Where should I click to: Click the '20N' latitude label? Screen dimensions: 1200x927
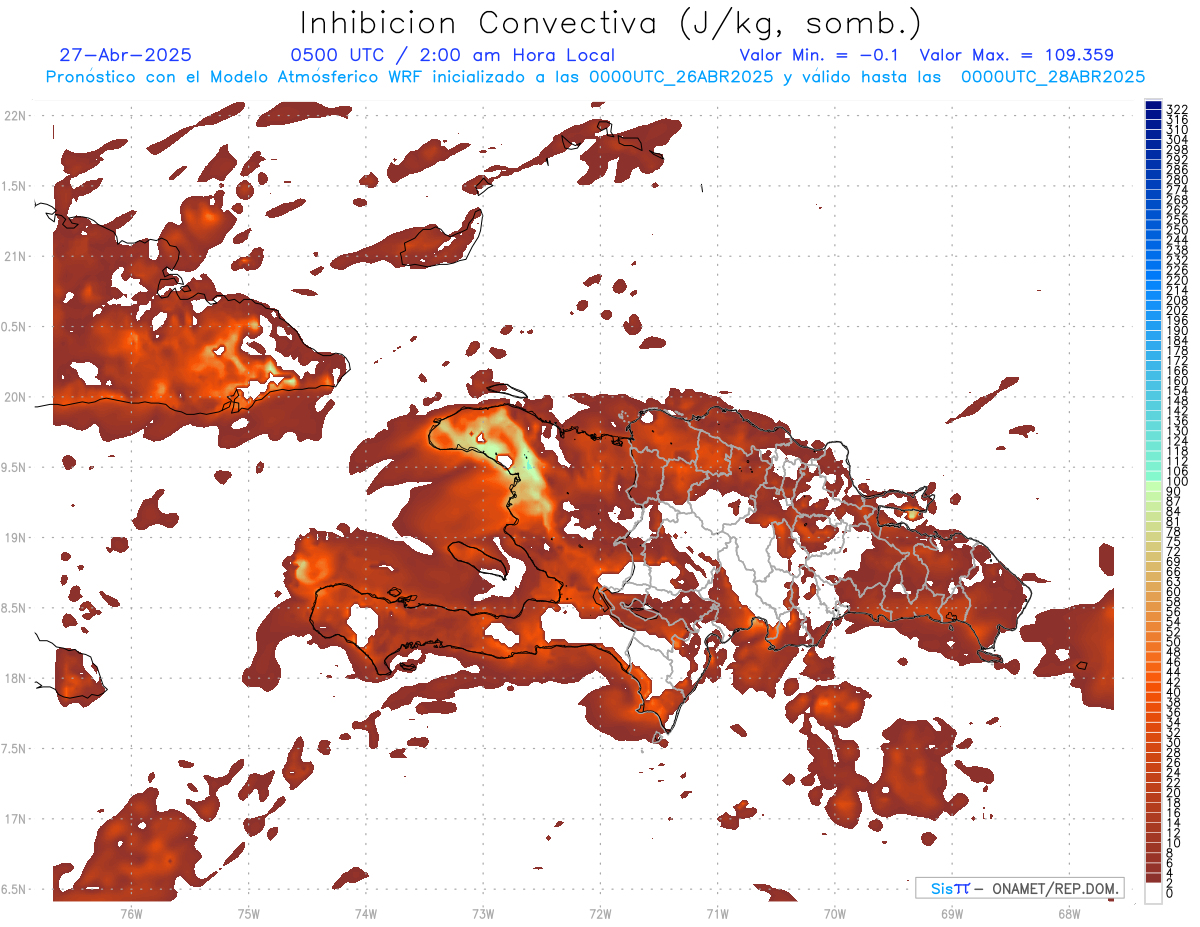coord(15,397)
